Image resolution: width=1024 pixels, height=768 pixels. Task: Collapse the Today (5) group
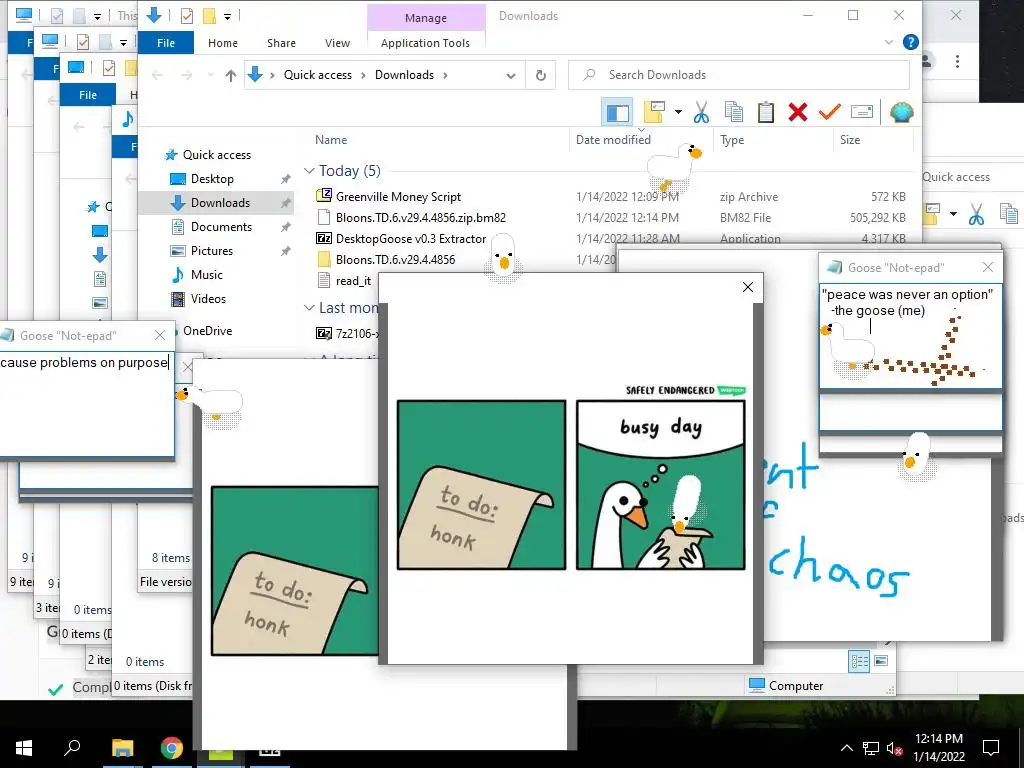click(310, 170)
